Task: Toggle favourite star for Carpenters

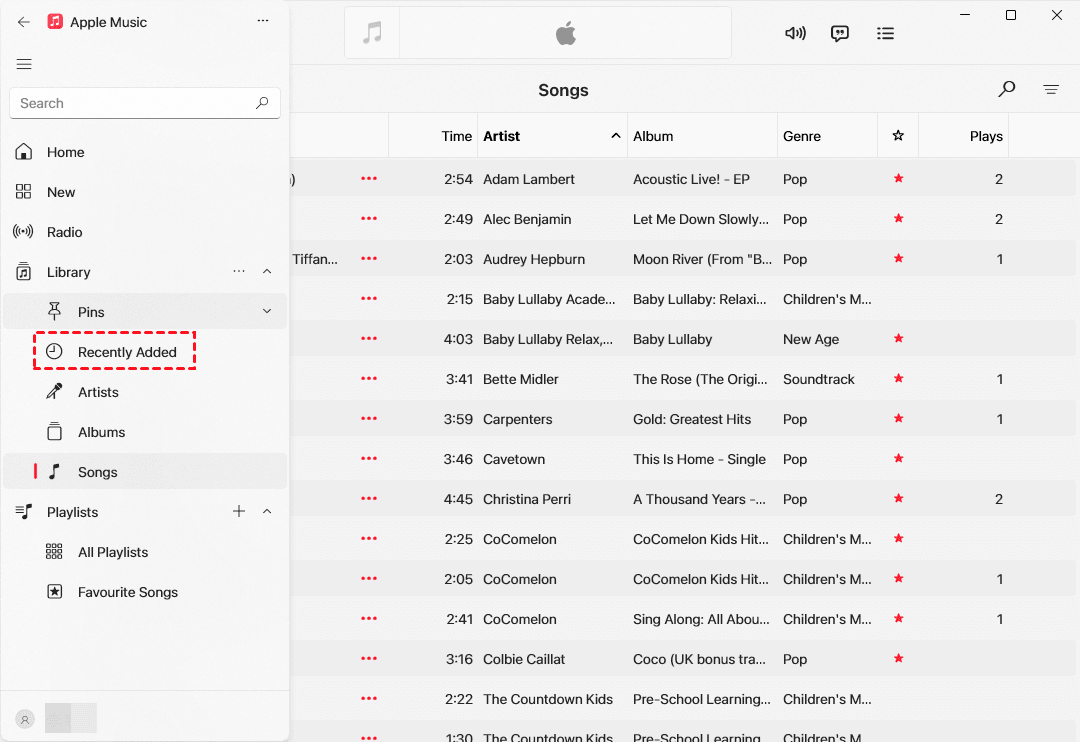Action: pos(898,418)
